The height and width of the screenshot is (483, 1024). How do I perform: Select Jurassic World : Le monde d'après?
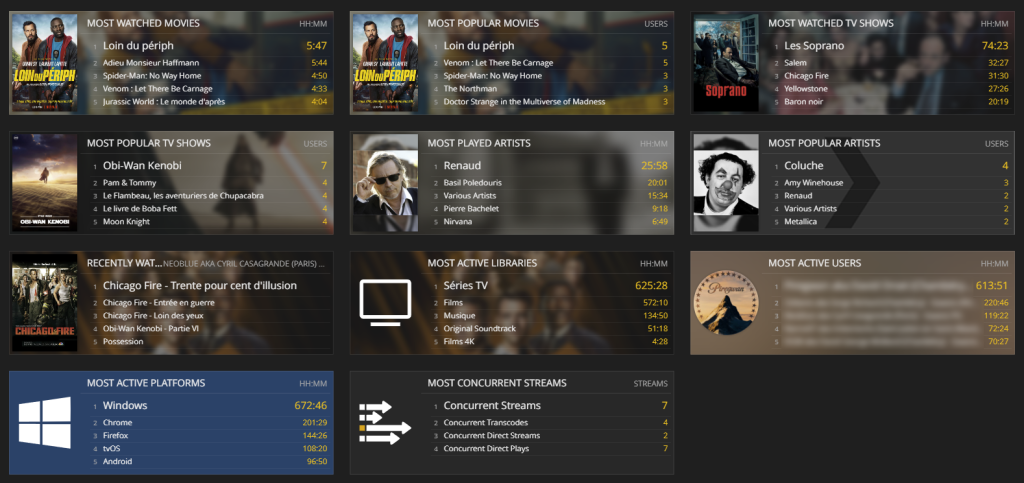pos(163,102)
